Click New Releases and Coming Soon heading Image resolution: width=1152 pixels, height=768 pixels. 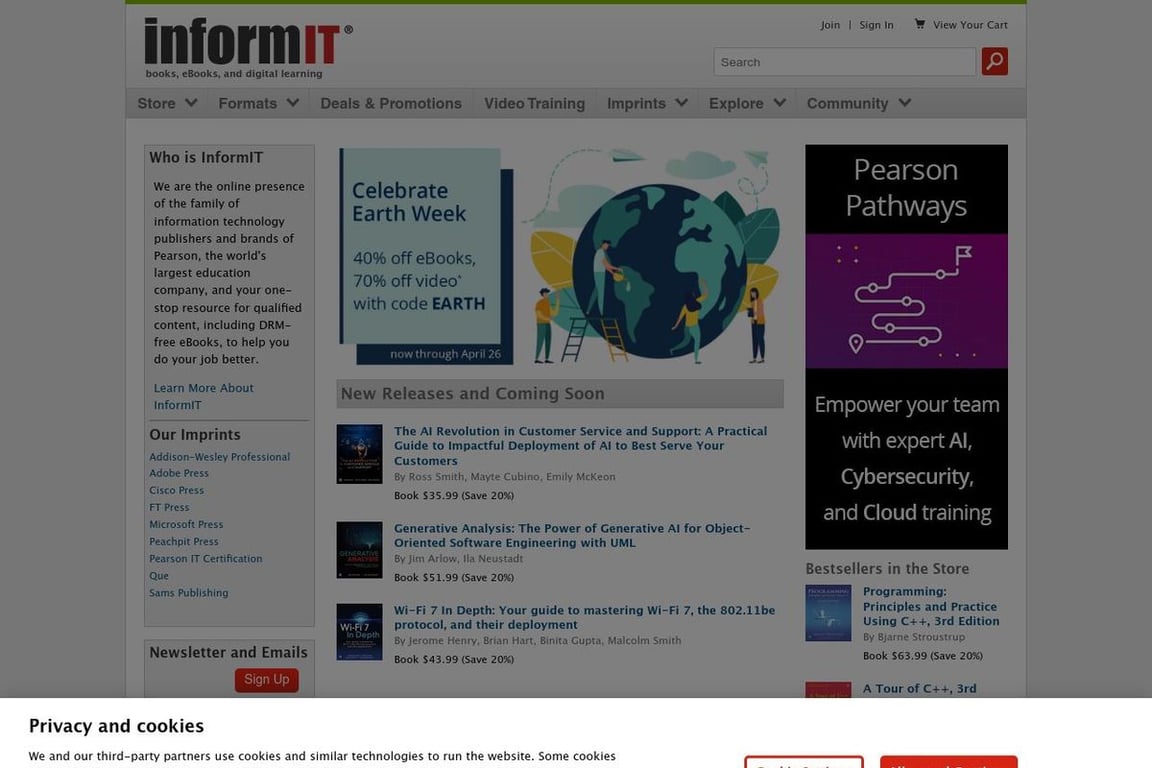(472, 393)
